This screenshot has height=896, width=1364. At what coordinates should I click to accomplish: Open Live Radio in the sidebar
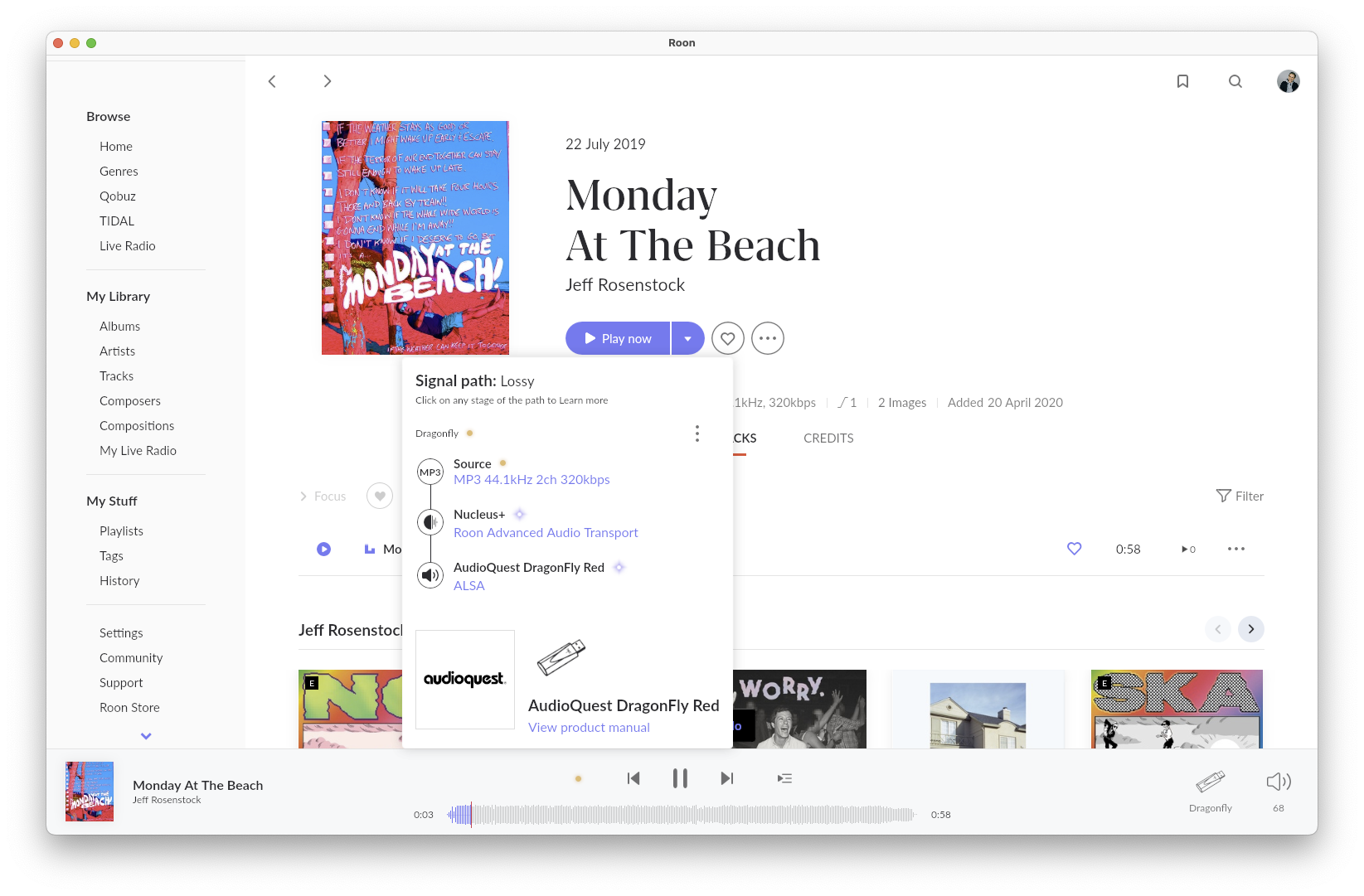click(128, 246)
